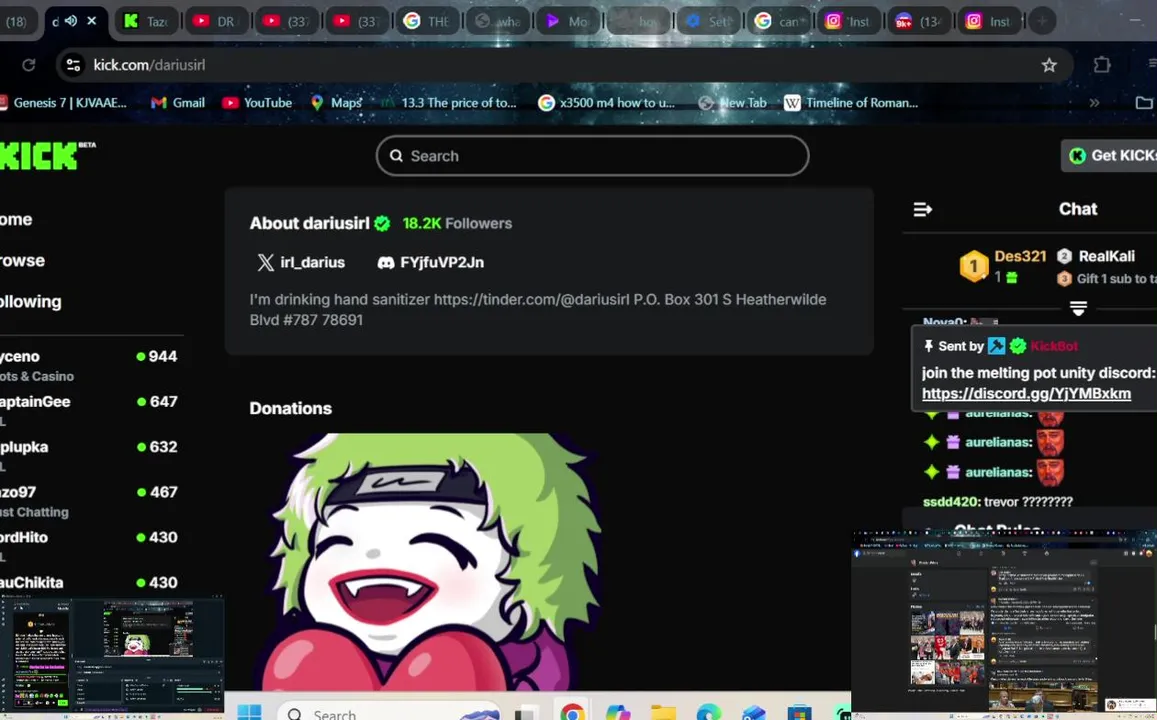
Task: Open the 13.3 The price of to... bookmark
Action: coord(450,103)
